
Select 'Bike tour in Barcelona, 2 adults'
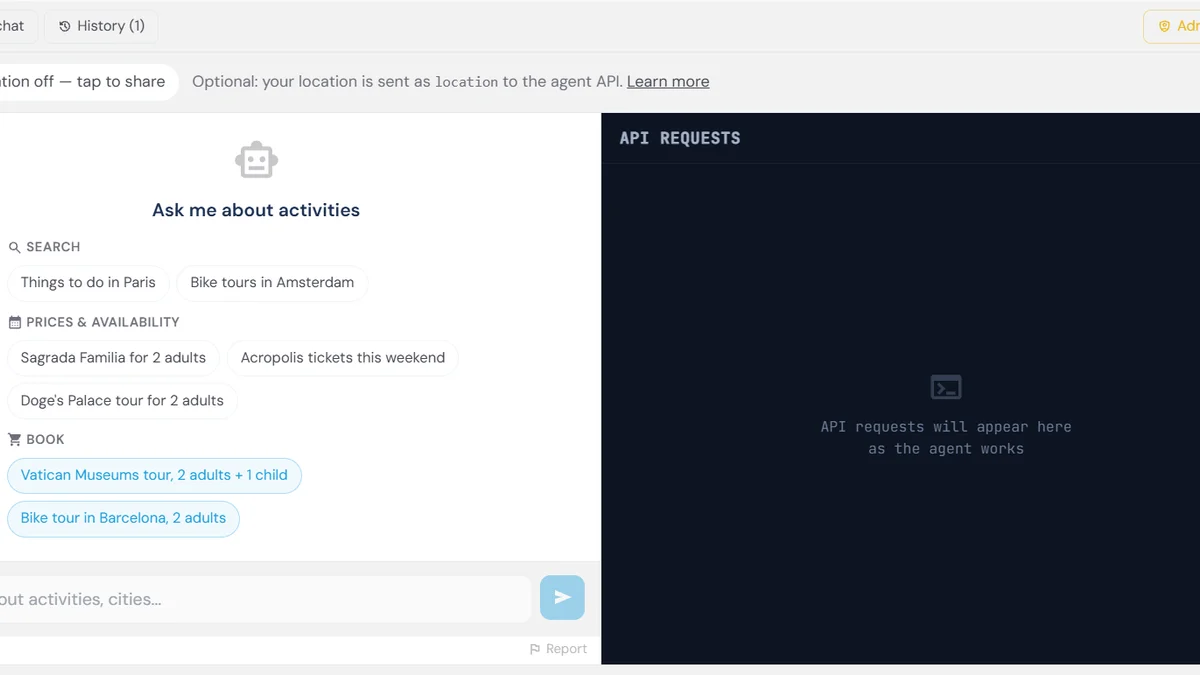tap(123, 518)
